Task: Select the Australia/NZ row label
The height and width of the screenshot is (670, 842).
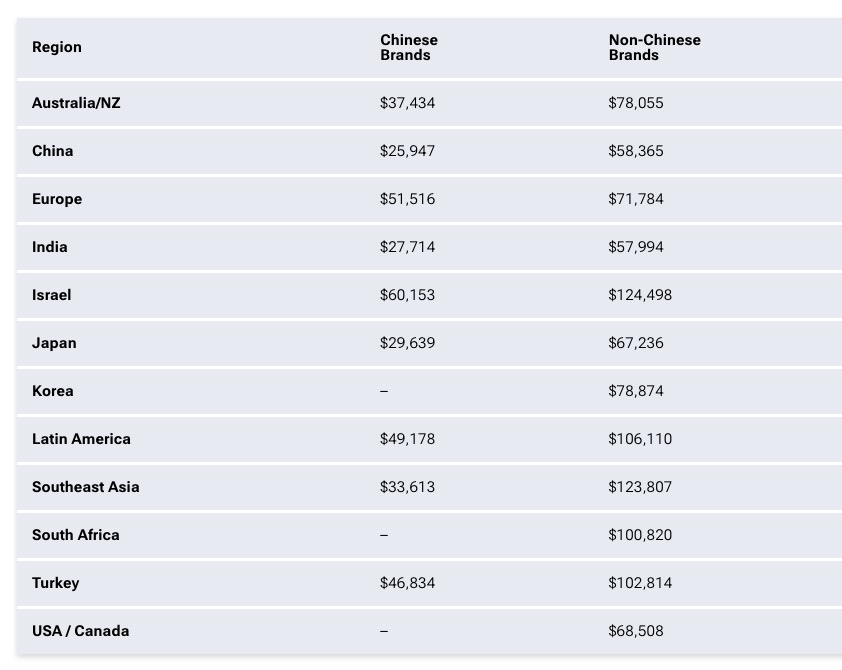Action: click(76, 103)
